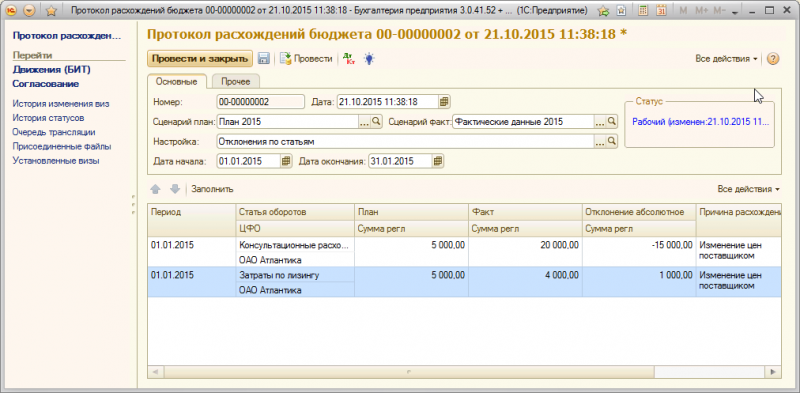Click the Провести и закрыть button
The width and height of the screenshot is (800, 393).
pos(200,59)
